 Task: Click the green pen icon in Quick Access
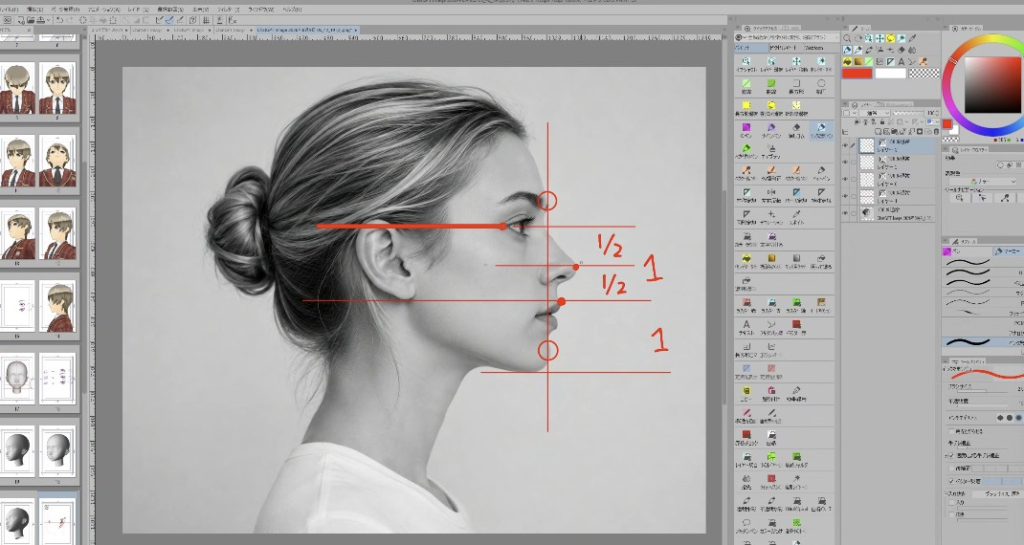point(746,149)
